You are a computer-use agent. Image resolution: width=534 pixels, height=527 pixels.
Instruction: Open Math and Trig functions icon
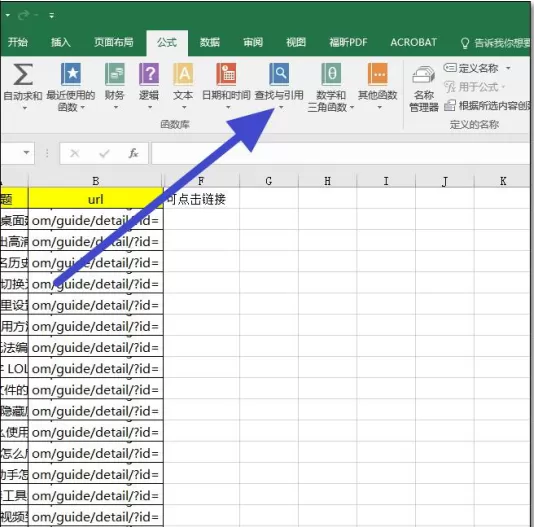[331, 74]
